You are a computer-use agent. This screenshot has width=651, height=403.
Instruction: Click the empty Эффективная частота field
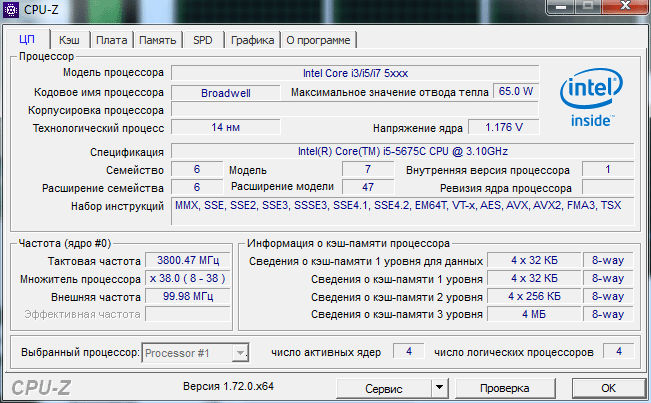(188, 314)
